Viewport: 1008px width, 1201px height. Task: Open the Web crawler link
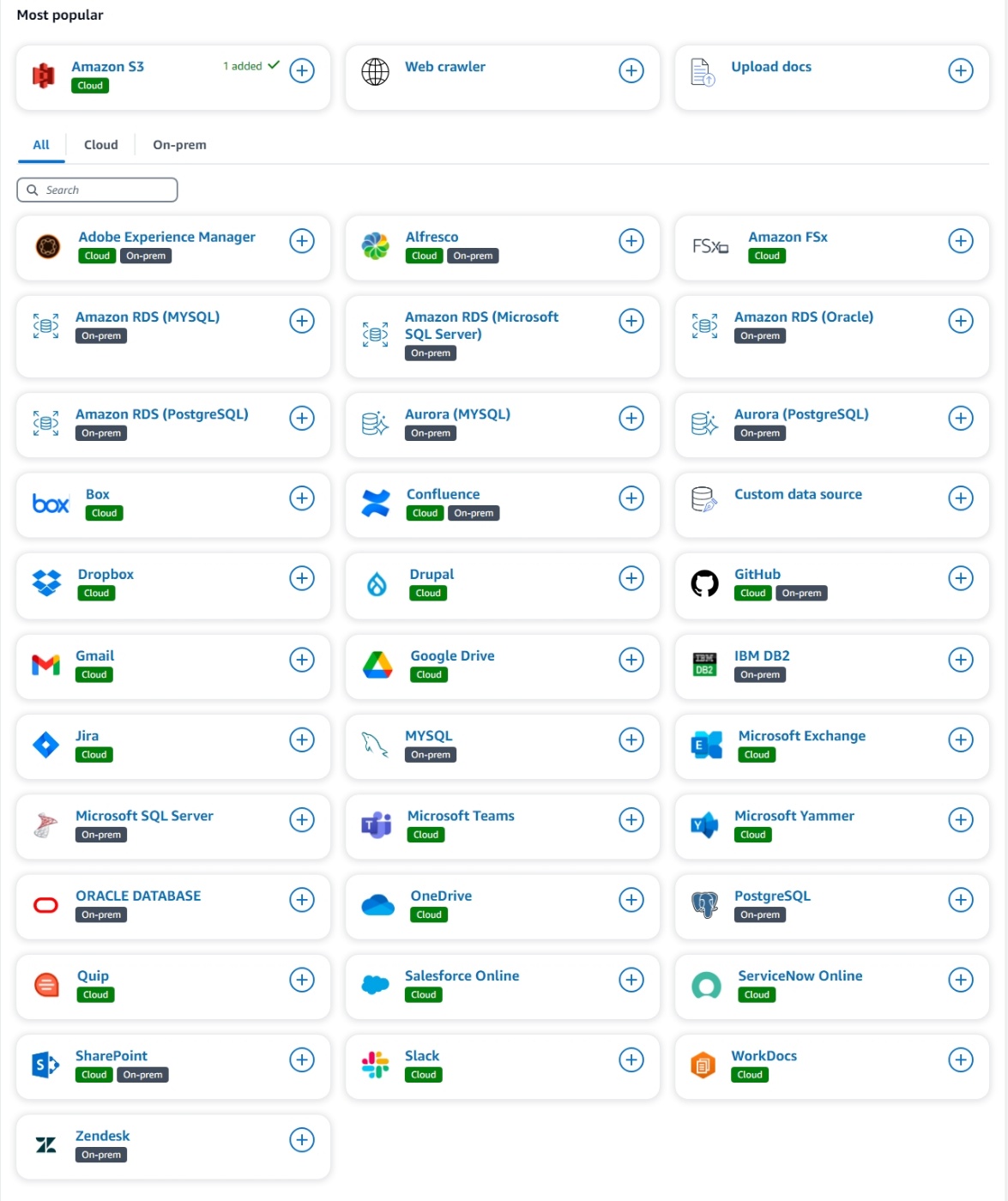pyautogui.click(x=445, y=67)
